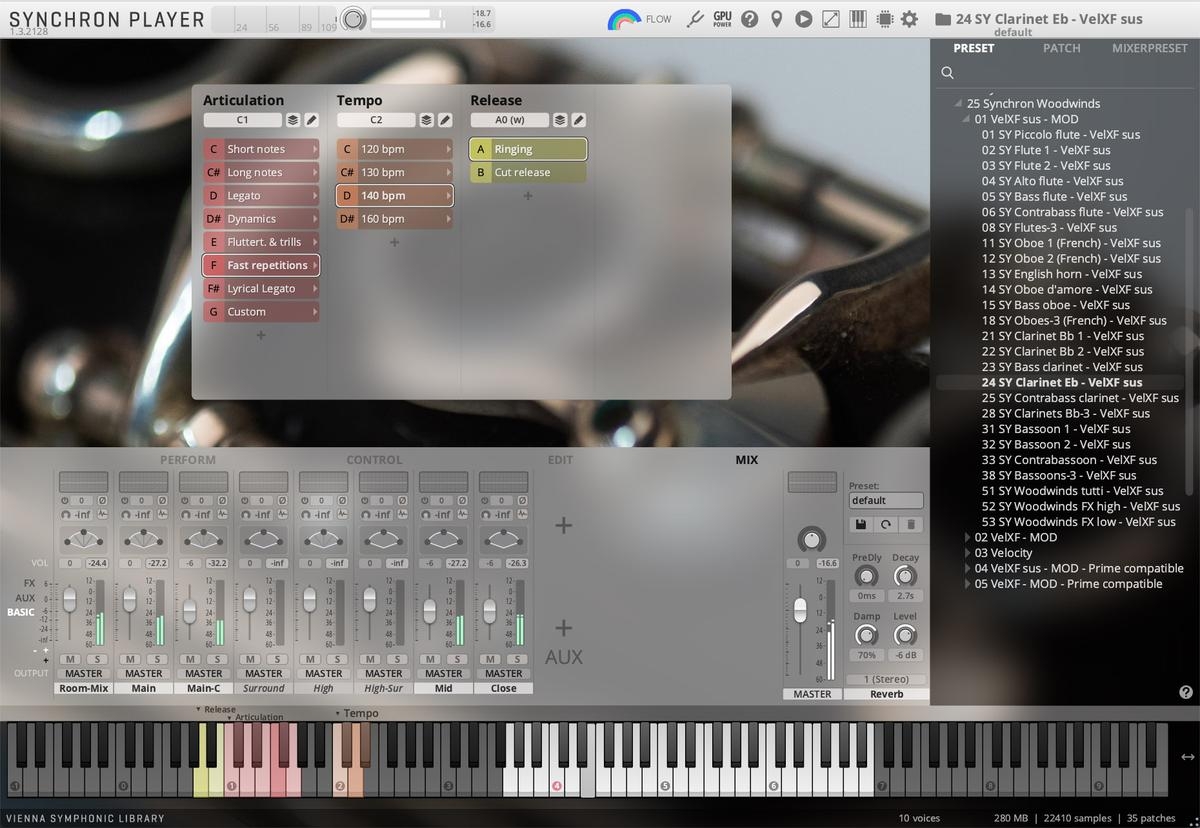The width and height of the screenshot is (1200, 828).
Task: Collapse the 25 Synchron Woodwinds folder
Action: click(959, 104)
